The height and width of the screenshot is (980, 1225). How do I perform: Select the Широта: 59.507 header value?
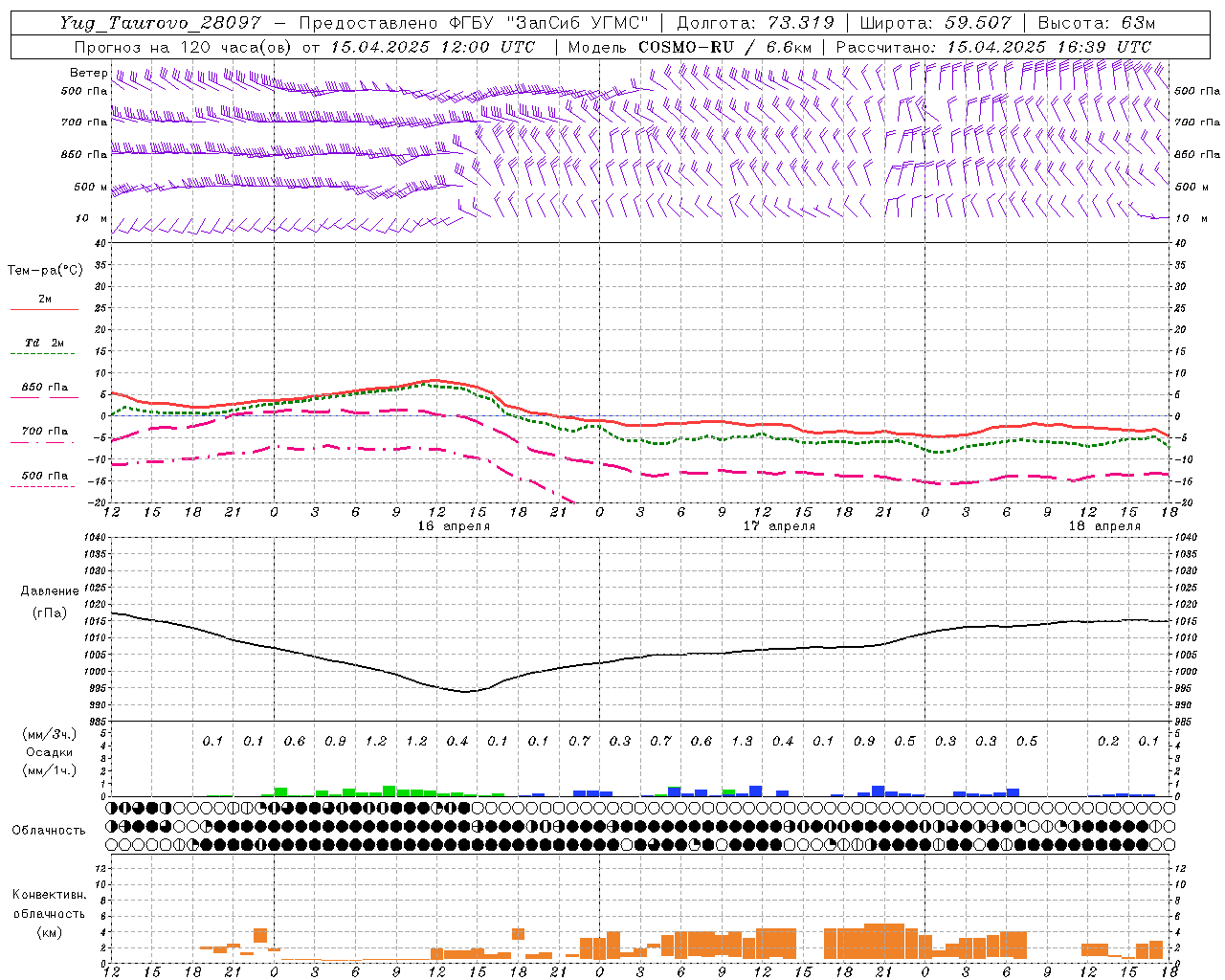pos(935,23)
